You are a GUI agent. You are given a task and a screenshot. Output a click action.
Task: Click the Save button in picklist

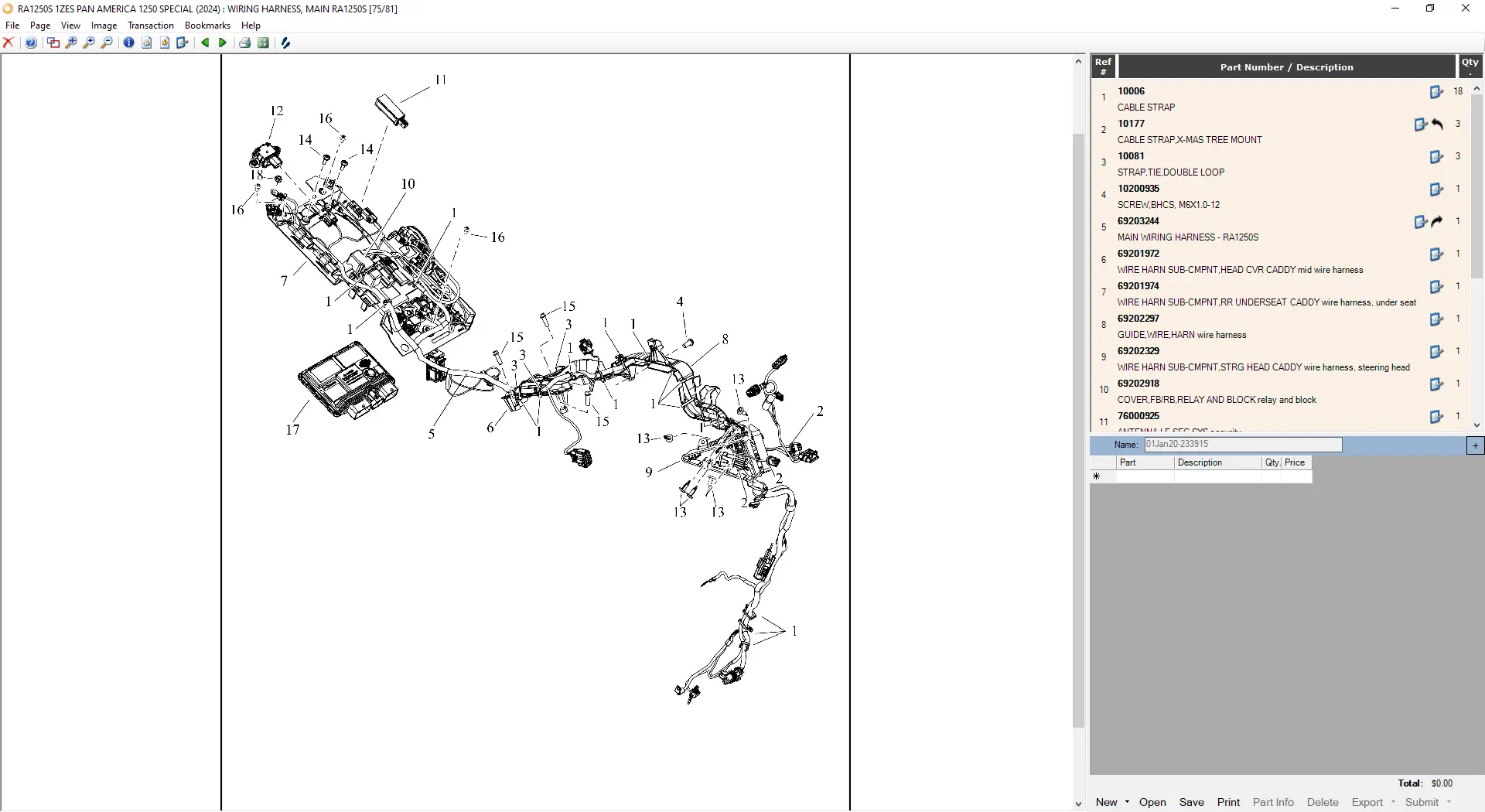[1191, 802]
